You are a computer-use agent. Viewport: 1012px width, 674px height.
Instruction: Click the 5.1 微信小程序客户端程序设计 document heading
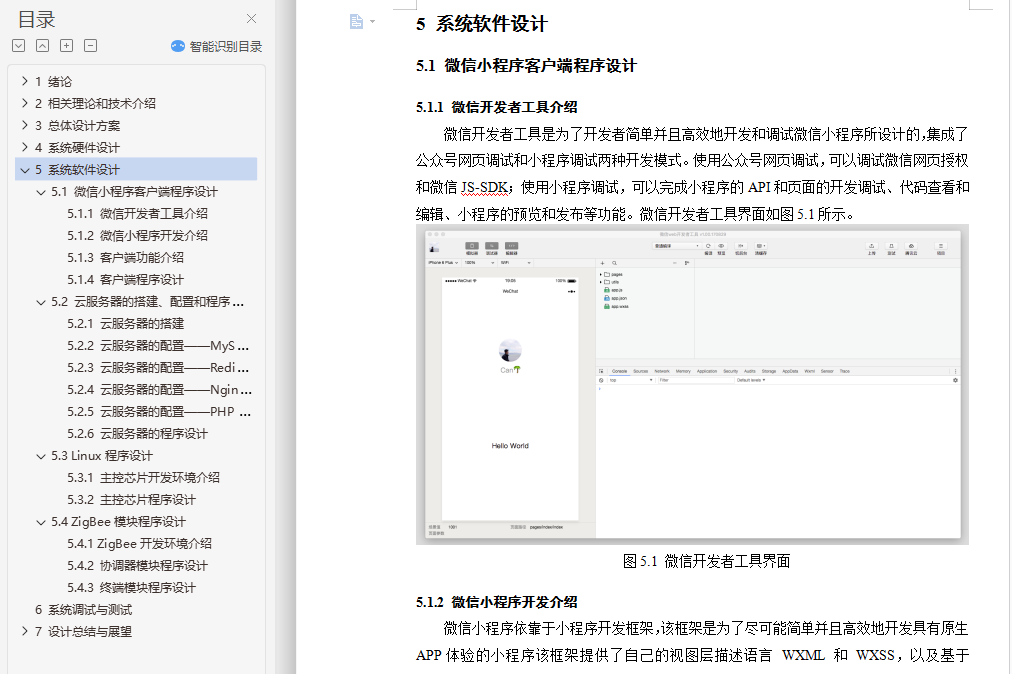(526, 65)
